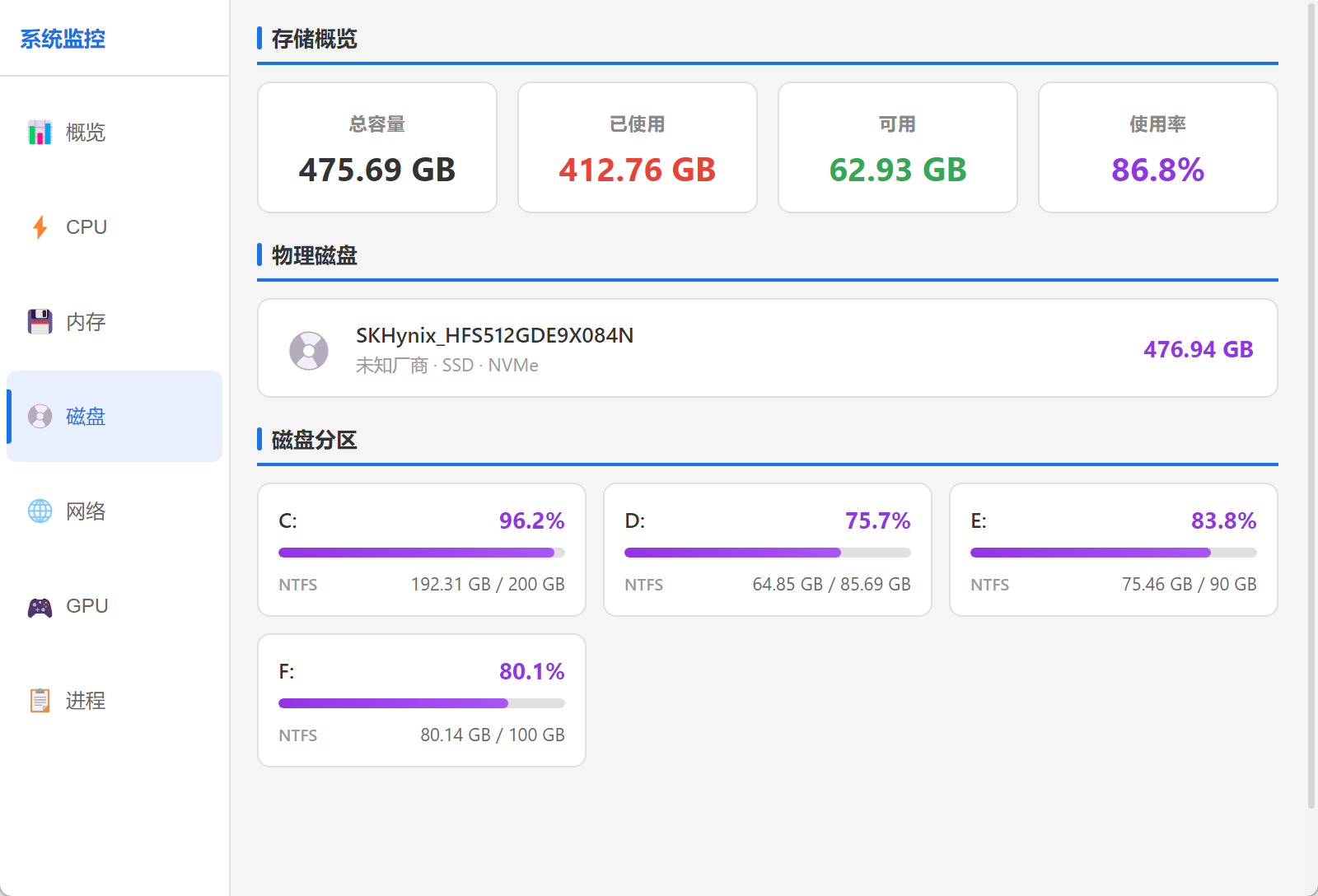The width and height of the screenshot is (1318, 896).
Task: Click the vertical scrollbar on right
Action: 1311,404
